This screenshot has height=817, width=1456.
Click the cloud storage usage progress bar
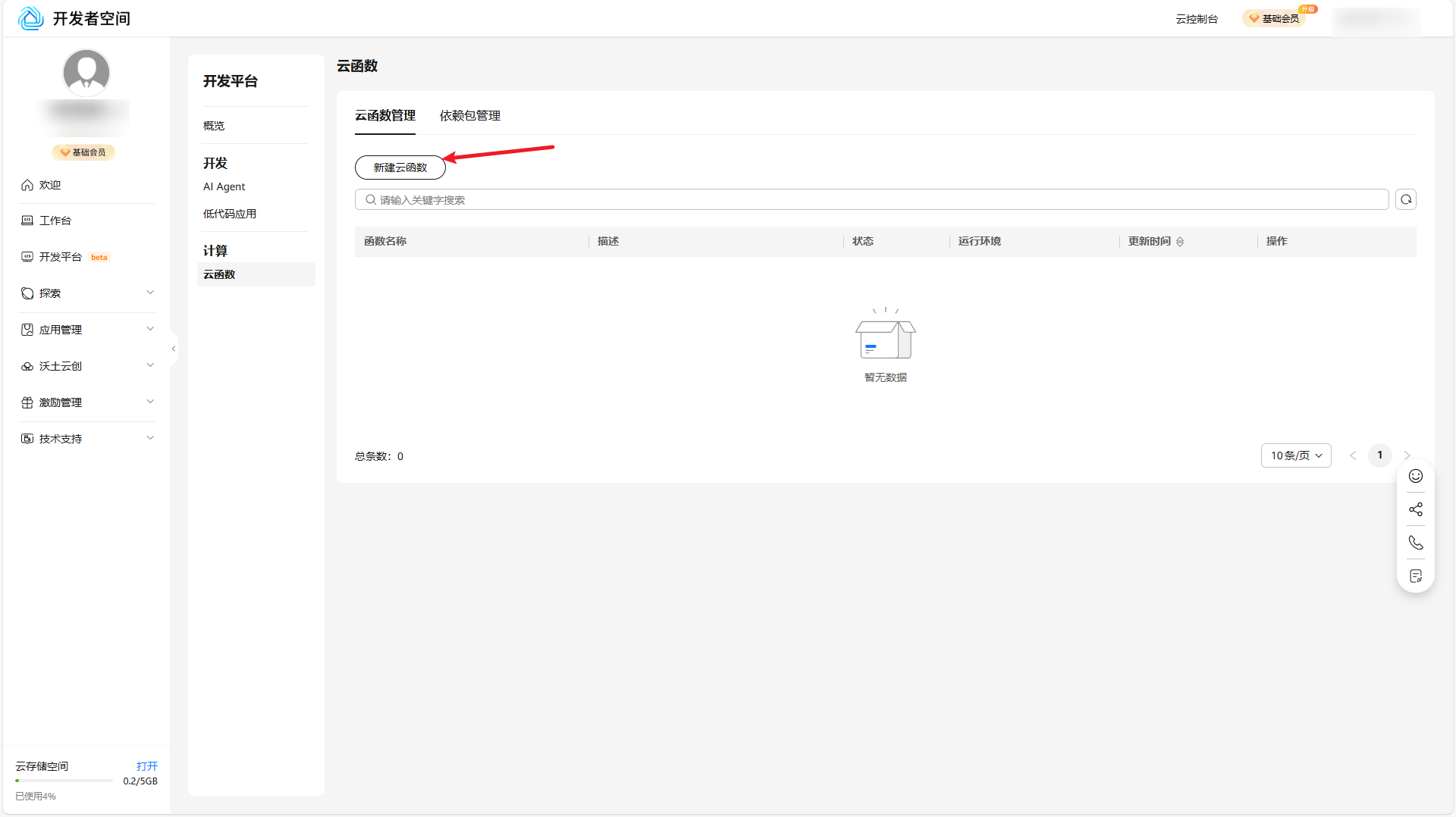point(64,781)
